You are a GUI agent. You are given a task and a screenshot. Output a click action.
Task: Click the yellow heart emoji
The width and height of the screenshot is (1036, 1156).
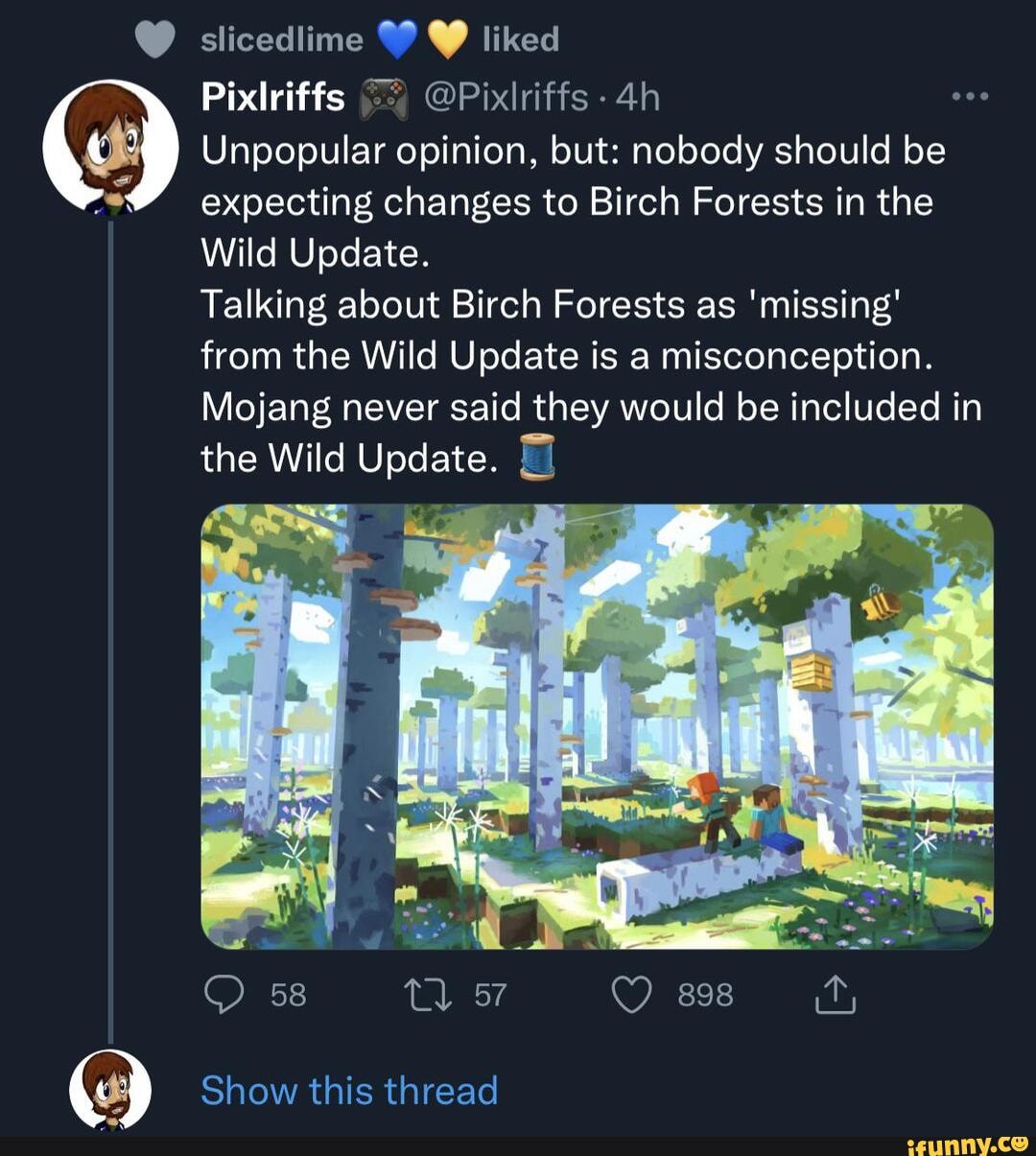coord(446,39)
